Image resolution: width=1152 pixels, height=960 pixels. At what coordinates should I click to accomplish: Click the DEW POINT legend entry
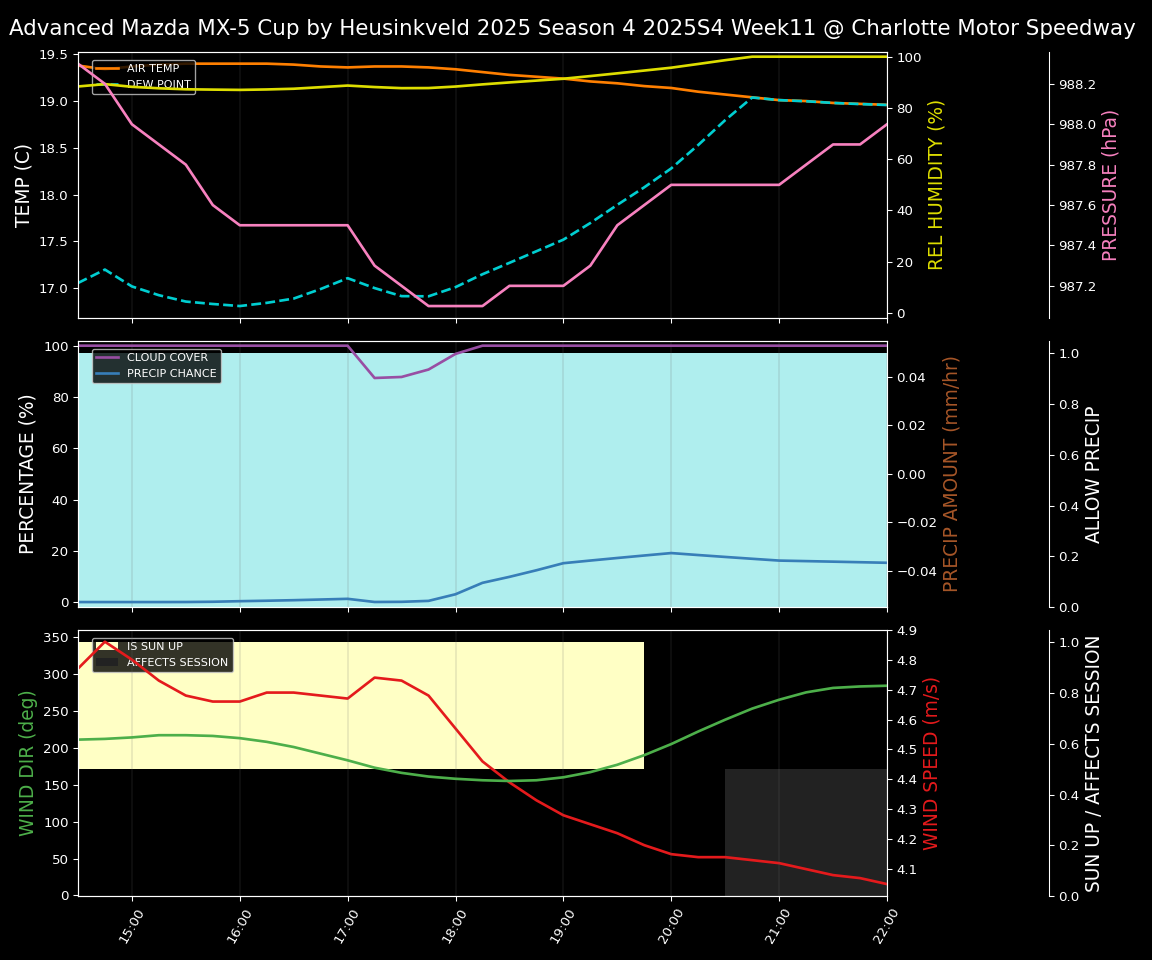click(x=158, y=85)
